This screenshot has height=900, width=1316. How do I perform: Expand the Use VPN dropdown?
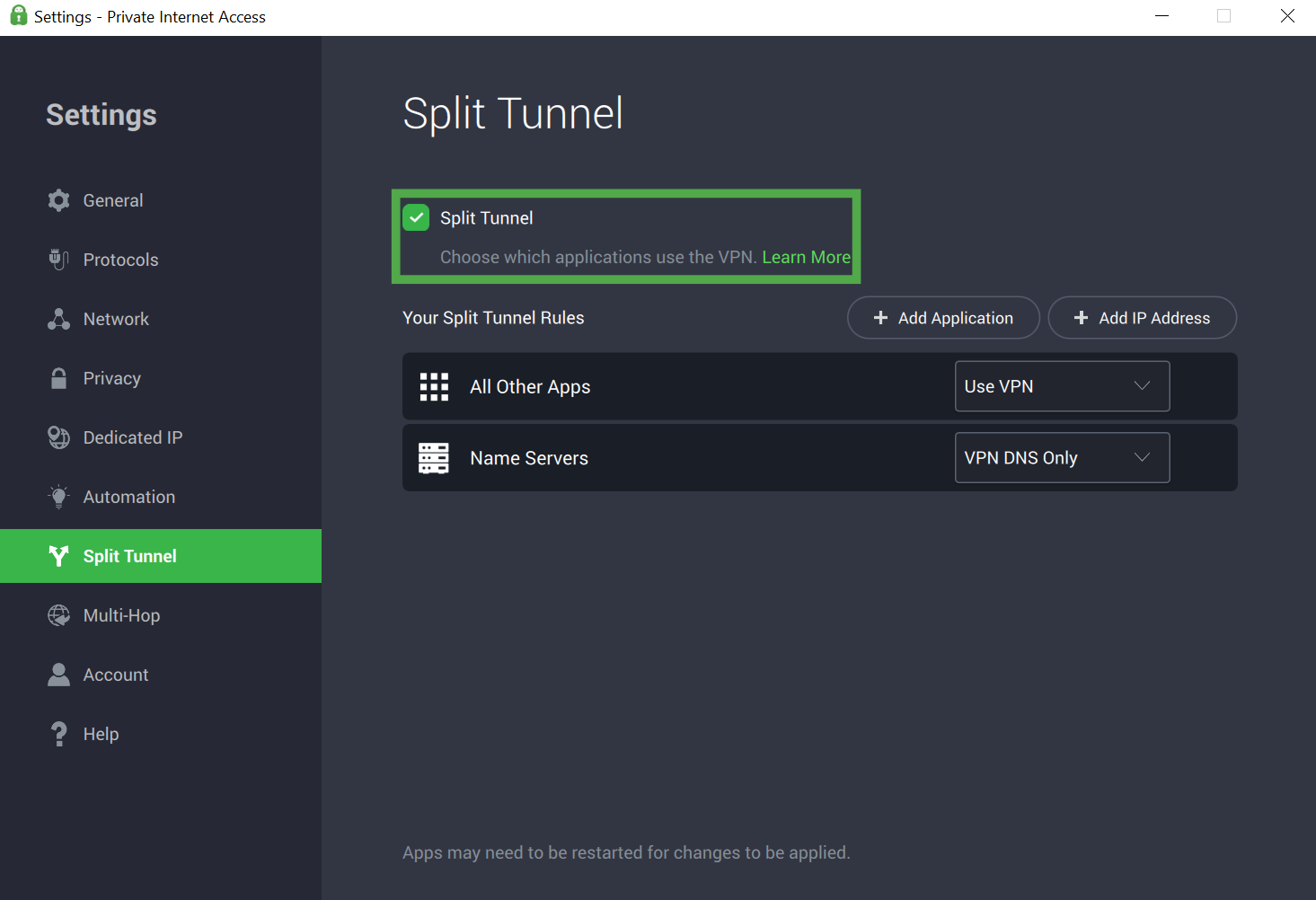(x=1062, y=386)
